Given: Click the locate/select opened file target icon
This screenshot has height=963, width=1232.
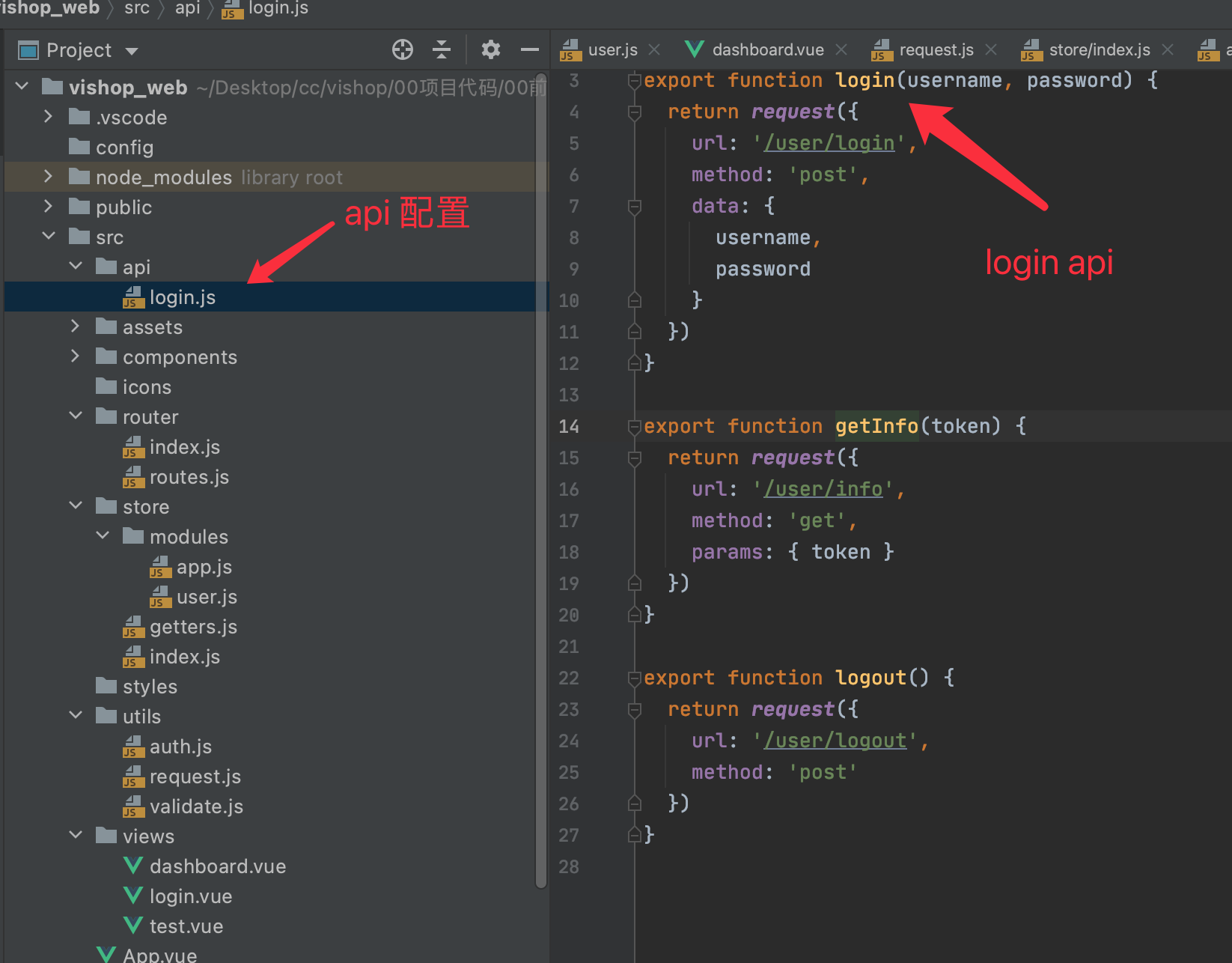Looking at the screenshot, I should (403, 49).
